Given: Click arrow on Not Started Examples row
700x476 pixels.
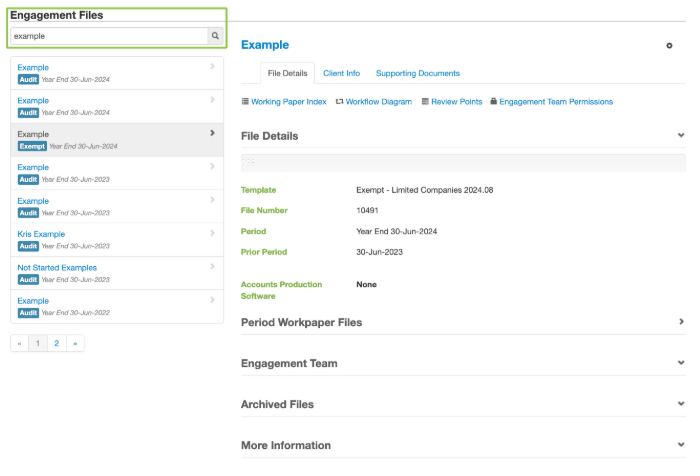Looking at the screenshot, I should [x=212, y=267].
